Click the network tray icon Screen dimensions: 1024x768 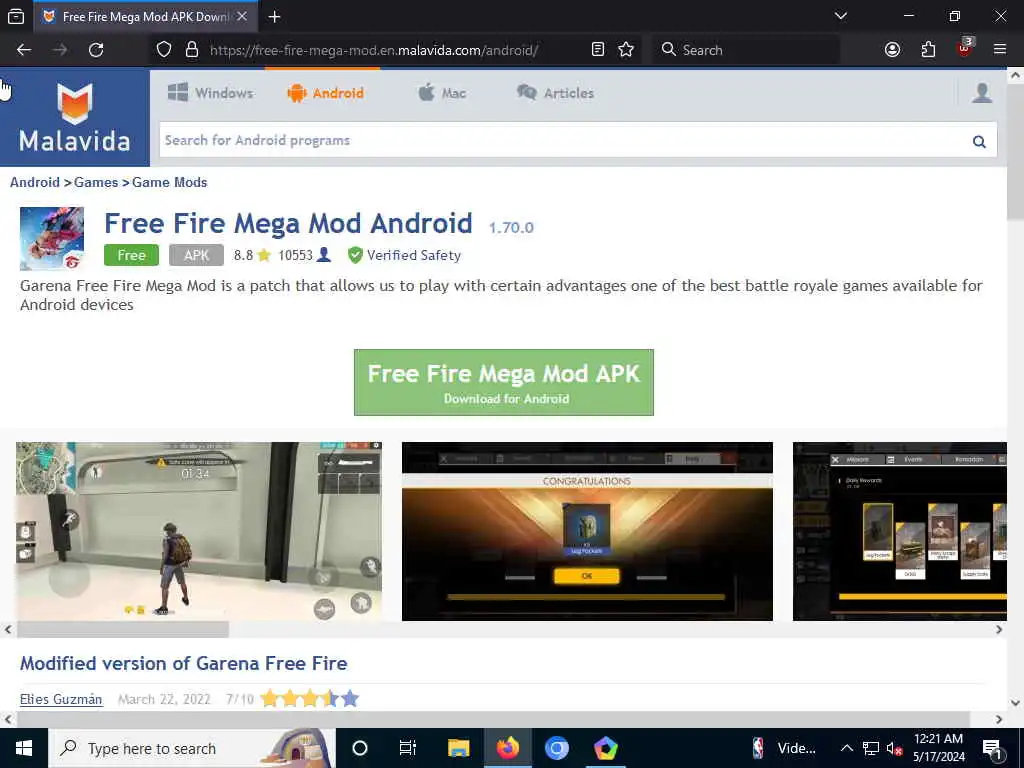point(871,748)
